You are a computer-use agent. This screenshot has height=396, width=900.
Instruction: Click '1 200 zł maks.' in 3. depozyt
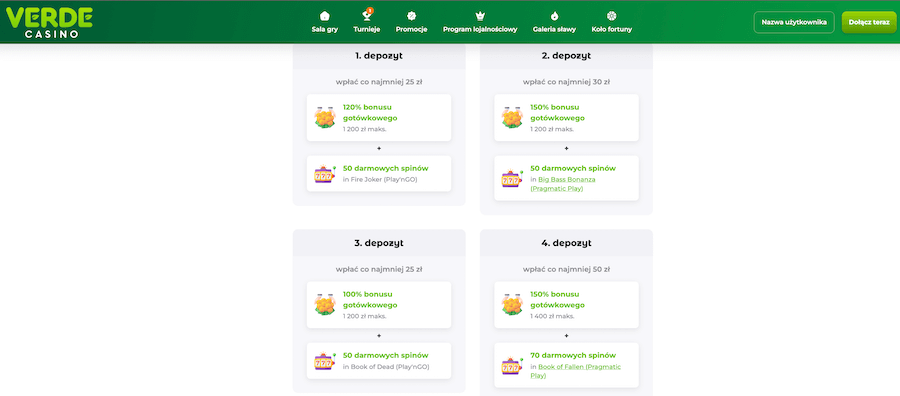(364, 316)
